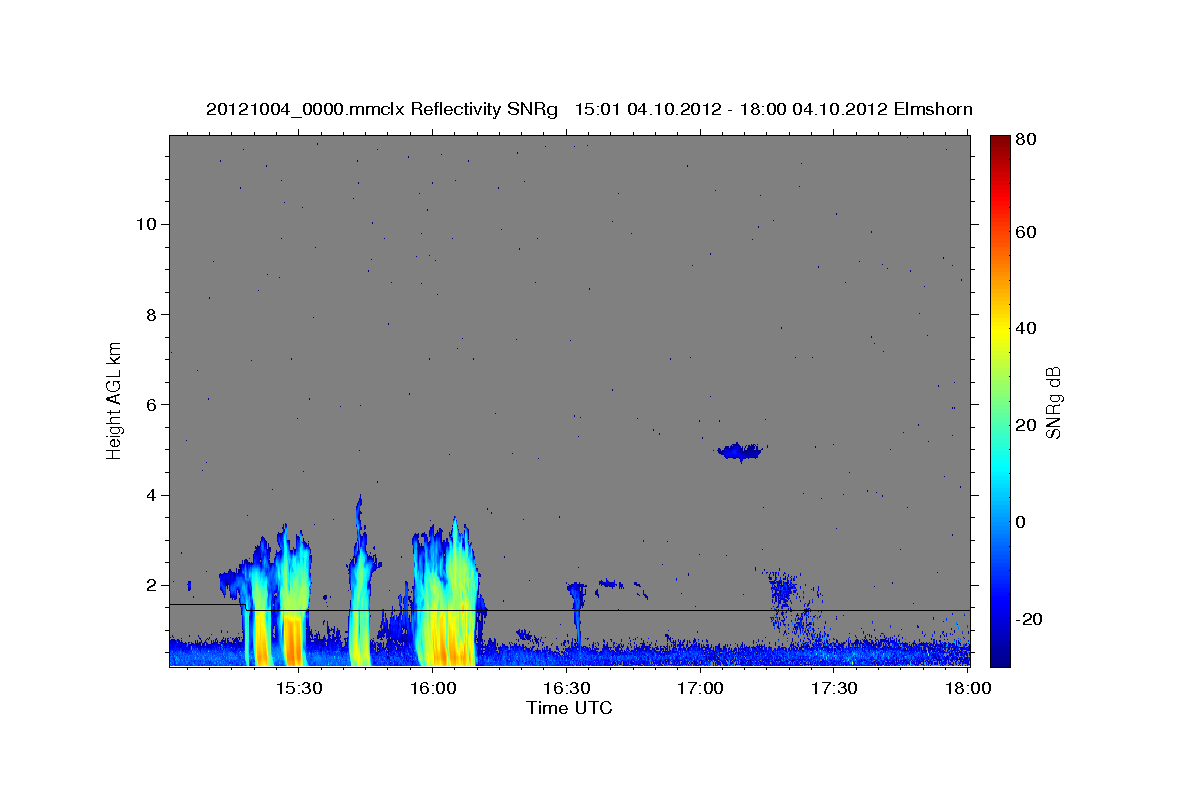Click the tall narrow echo column reaching 4 km

(x=359, y=580)
